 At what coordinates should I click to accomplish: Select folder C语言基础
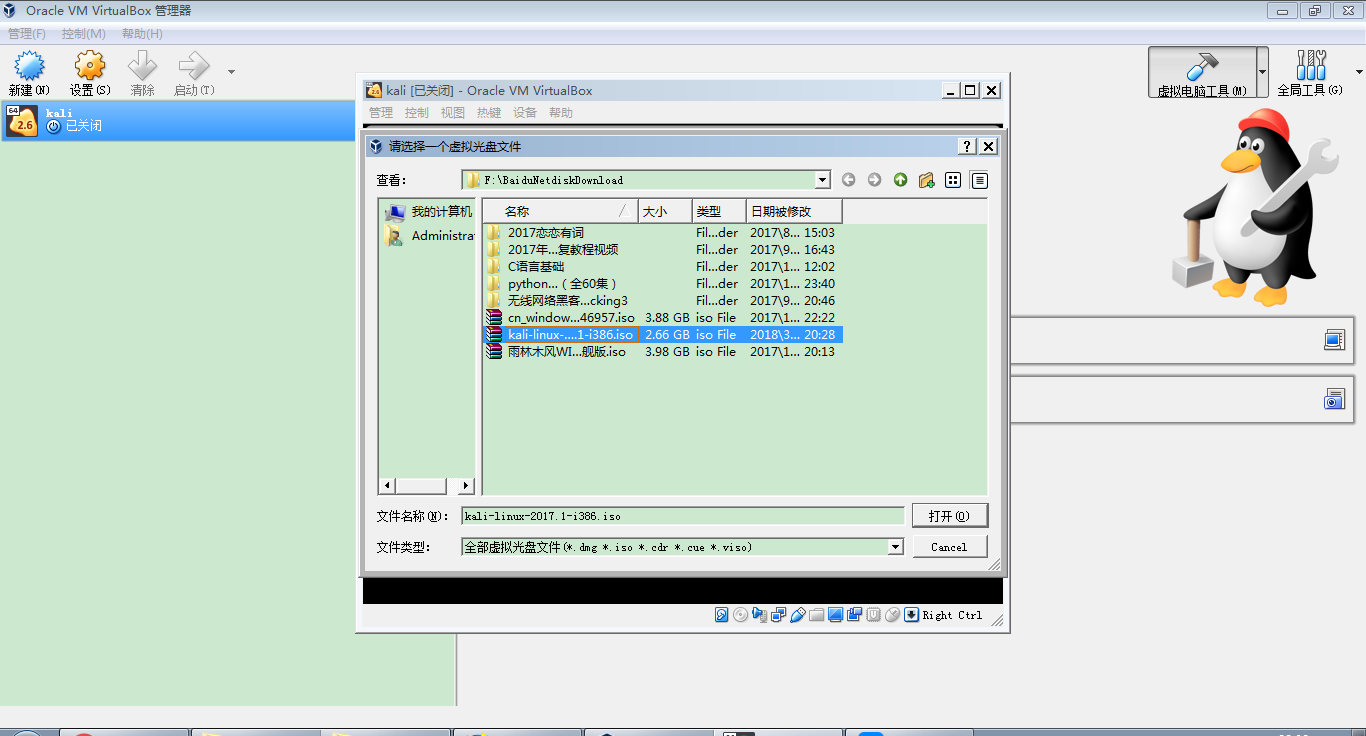point(535,267)
